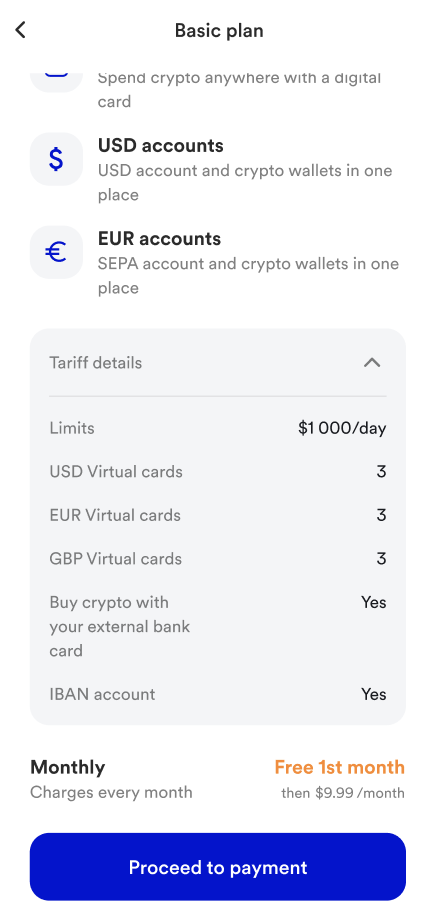Image resolution: width=432 pixels, height=908 pixels.
Task: Open the USD accounts feature title
Action: (160, 145)
